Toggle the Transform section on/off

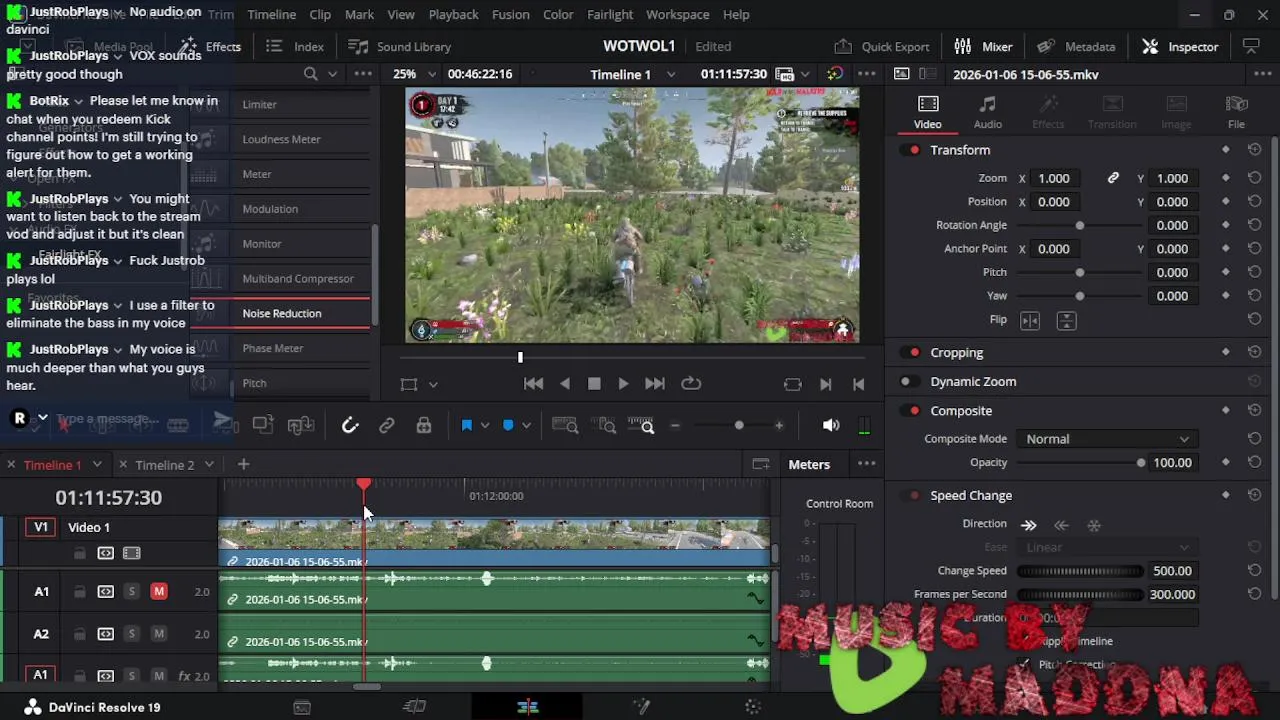[x=911, y=150]
